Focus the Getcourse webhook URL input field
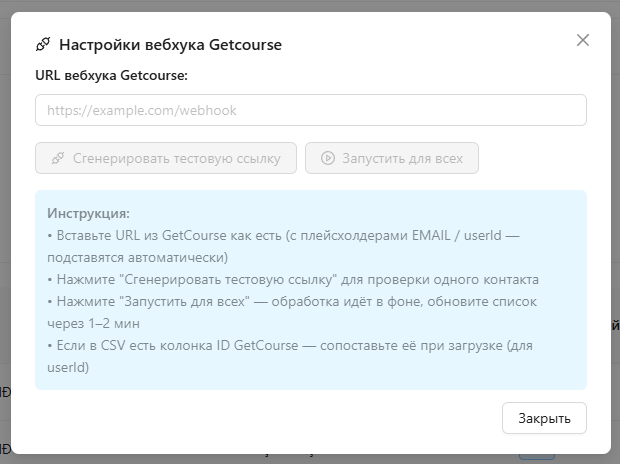Viewport: 620px width, 464px height. [311, 110]
